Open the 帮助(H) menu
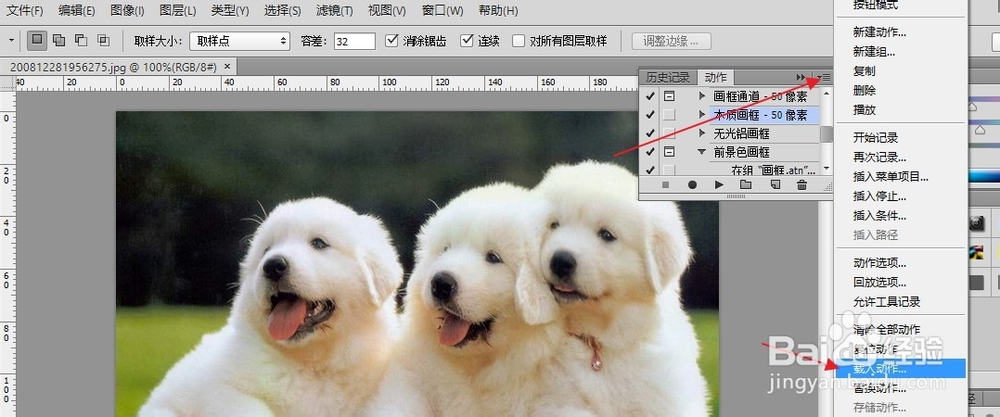The height and width of the screenshot is (417, 1000). coord(498,11)
